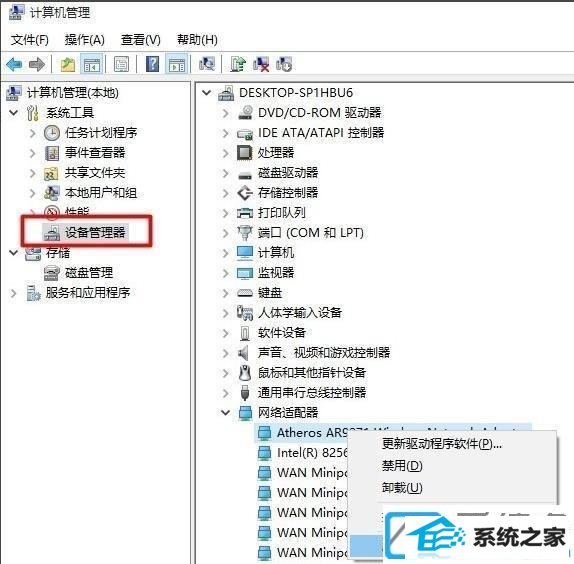Select 禁用(D) in the context menu
The width and height of the screenshot is (574, 564).
(402, 466)
